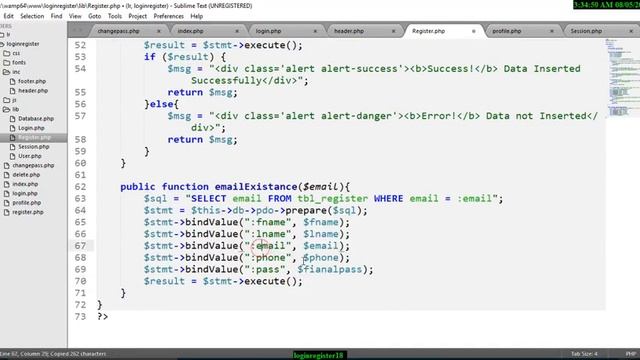640x360 pixels.
Task: Change Tab Size setting in status bar
Action: 584,354
